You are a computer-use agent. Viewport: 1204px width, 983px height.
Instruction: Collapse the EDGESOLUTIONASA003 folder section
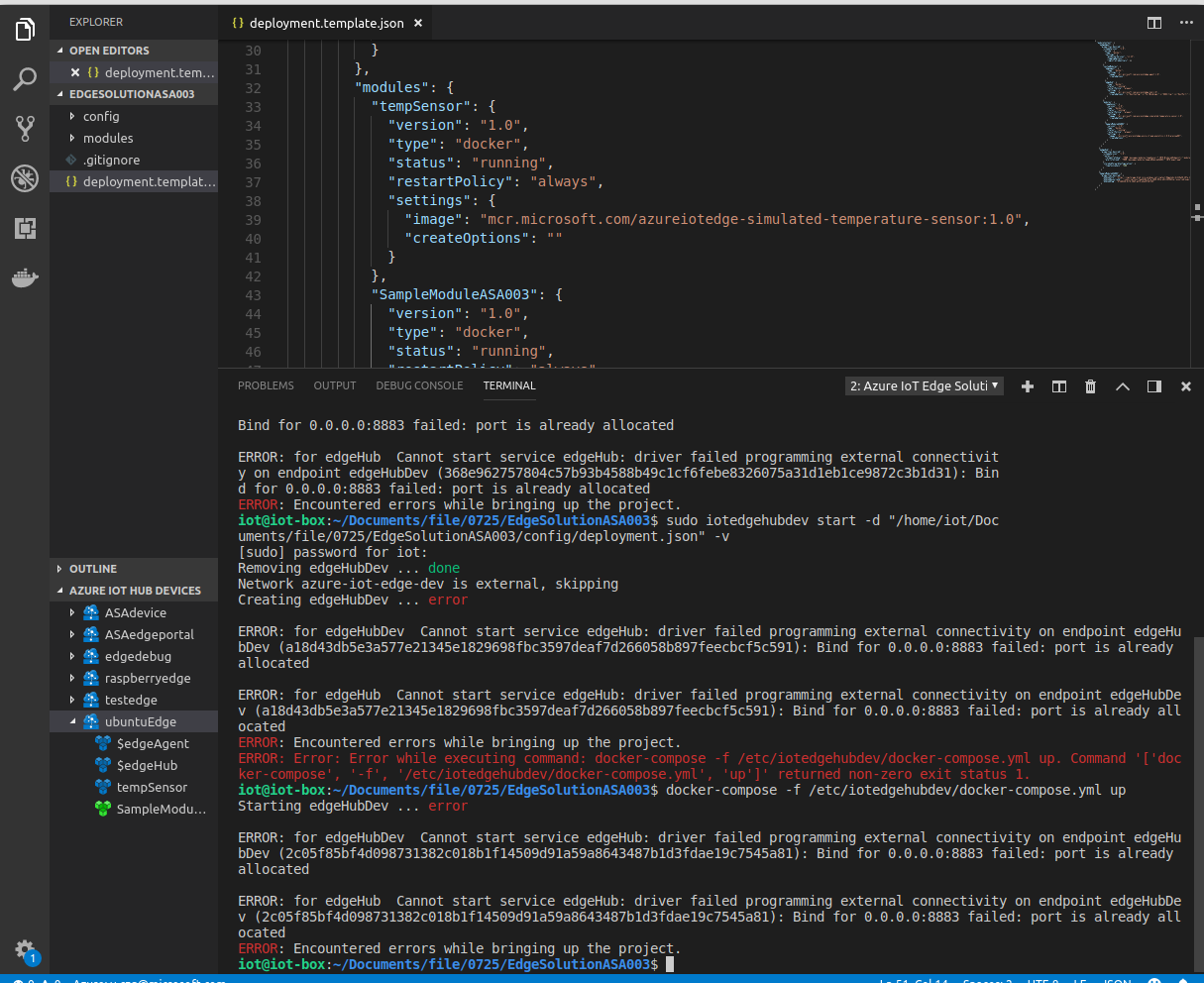click(132, 94)
